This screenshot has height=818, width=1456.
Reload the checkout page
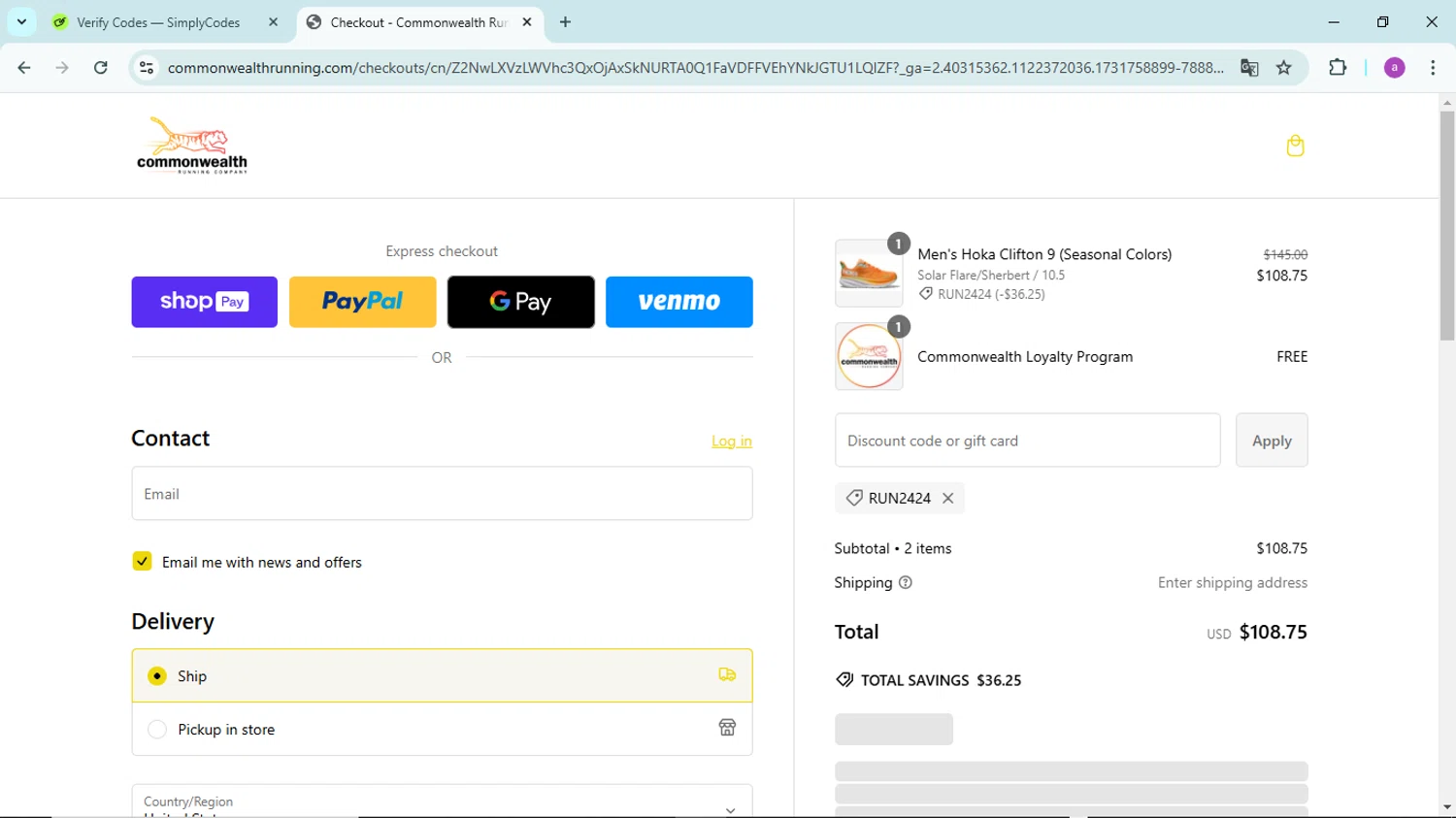tap(101, 68)
